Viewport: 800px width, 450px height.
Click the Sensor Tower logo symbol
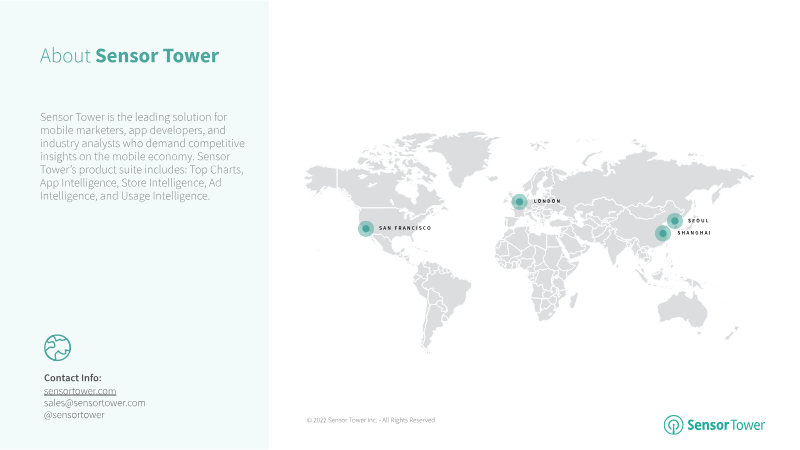click(x=673, y=425)
